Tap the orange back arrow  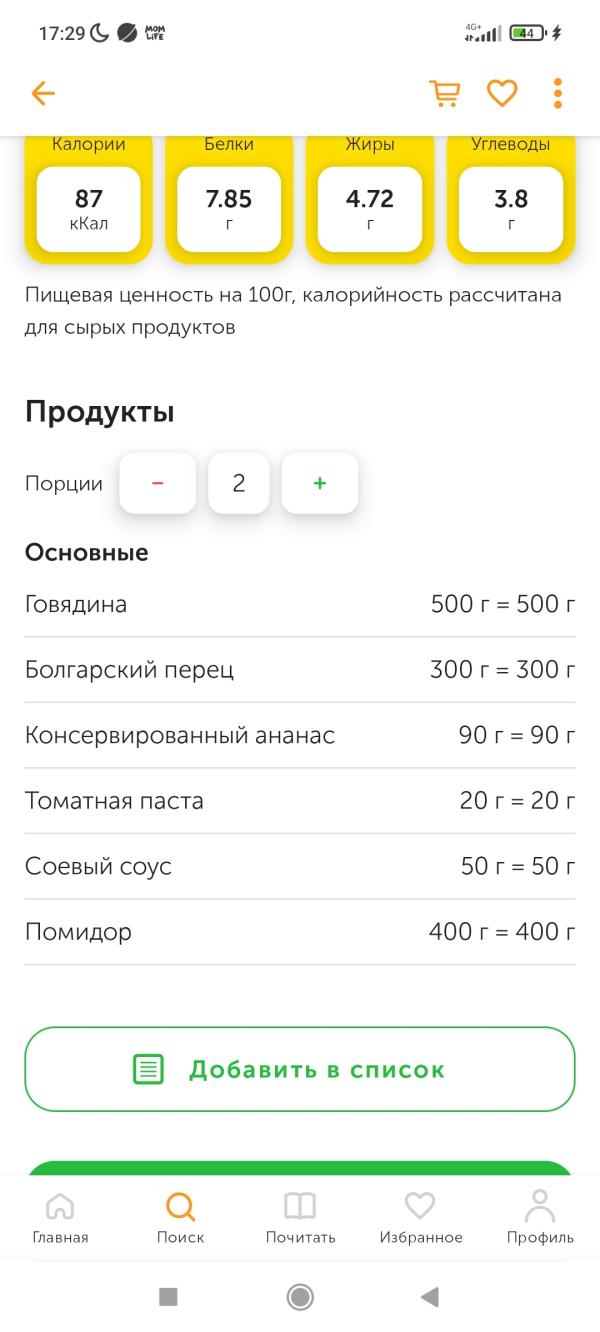43,94
